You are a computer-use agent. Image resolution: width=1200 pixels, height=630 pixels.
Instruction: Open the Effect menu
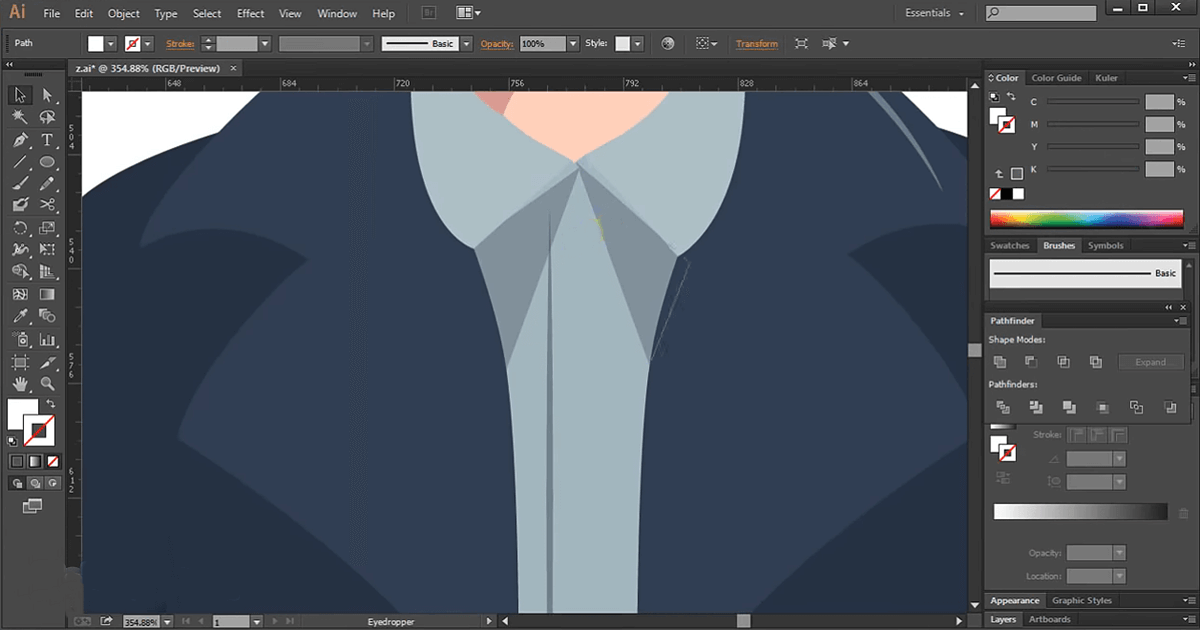[250, 13]
